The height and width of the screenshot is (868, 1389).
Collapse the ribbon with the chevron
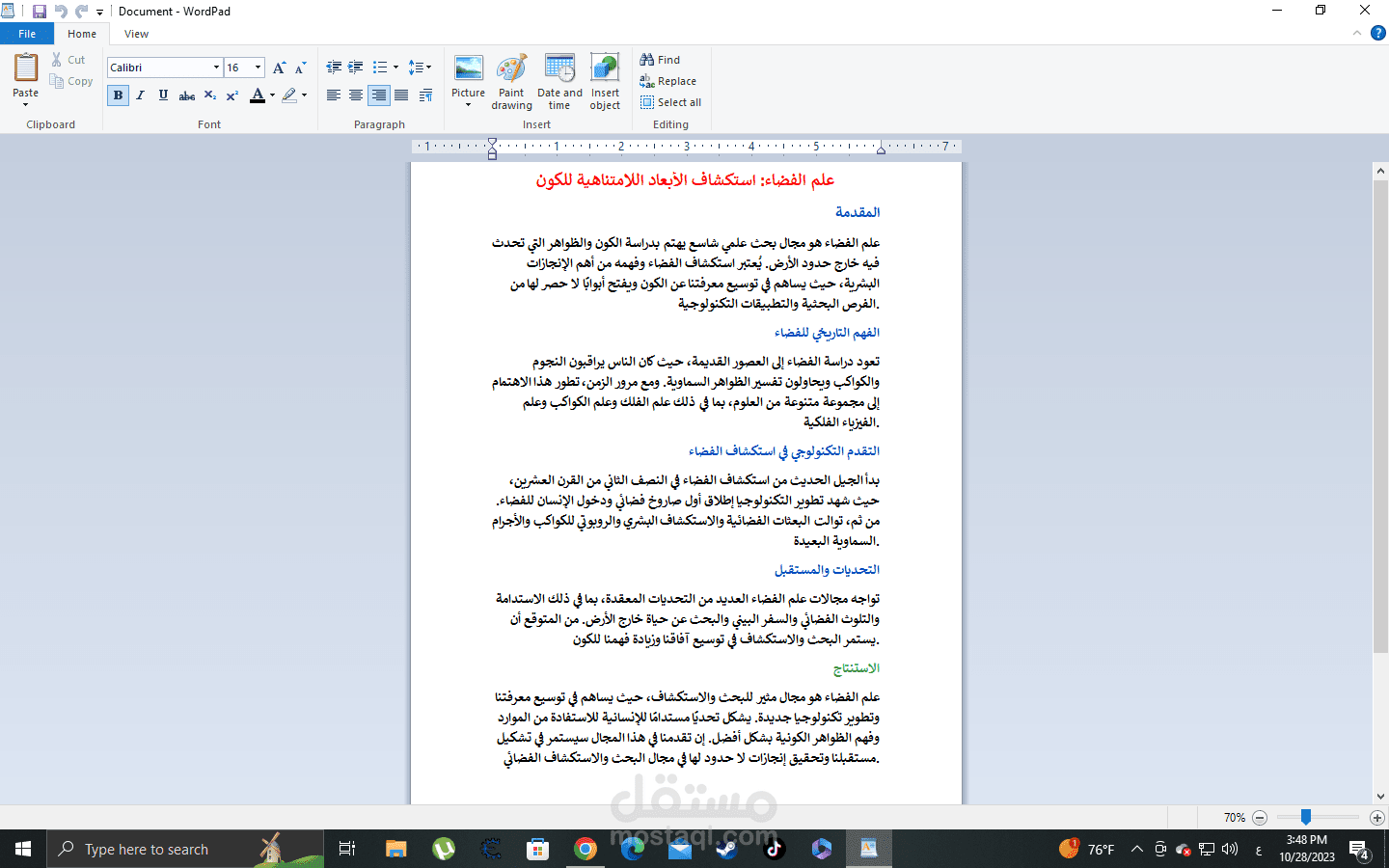pos(1357,33)
